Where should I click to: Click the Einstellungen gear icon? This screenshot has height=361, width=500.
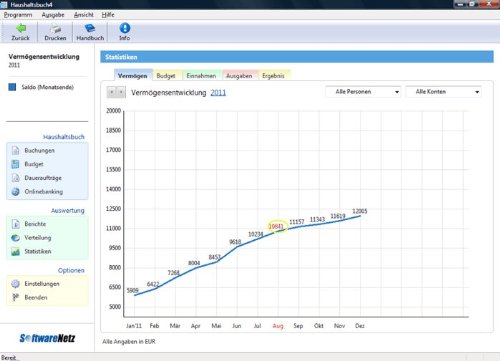pyautogui.click(x=15, y=284)
